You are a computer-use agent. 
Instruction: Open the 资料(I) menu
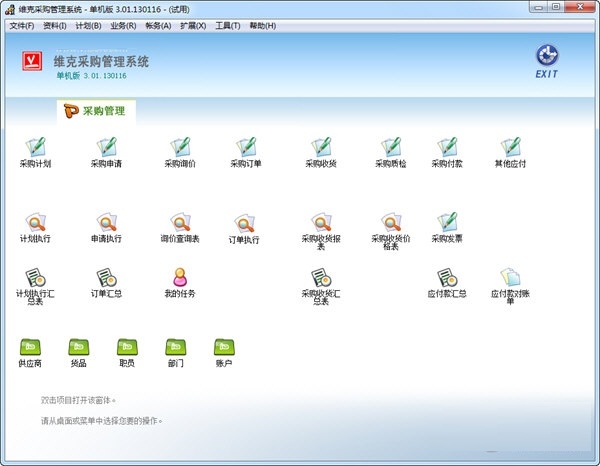click(x=55, y=26)
